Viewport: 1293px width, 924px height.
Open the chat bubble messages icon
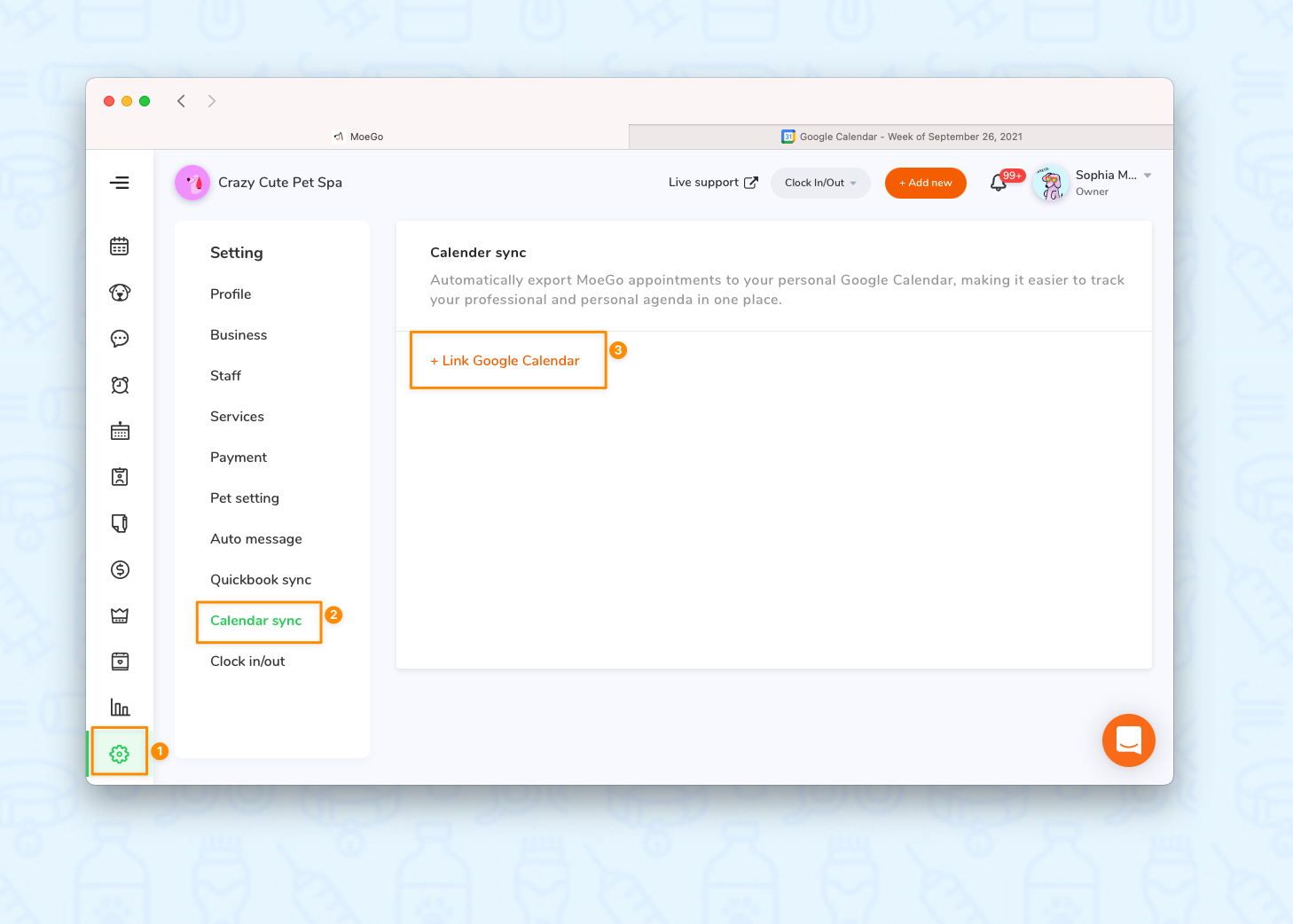[x=120, y=339]
